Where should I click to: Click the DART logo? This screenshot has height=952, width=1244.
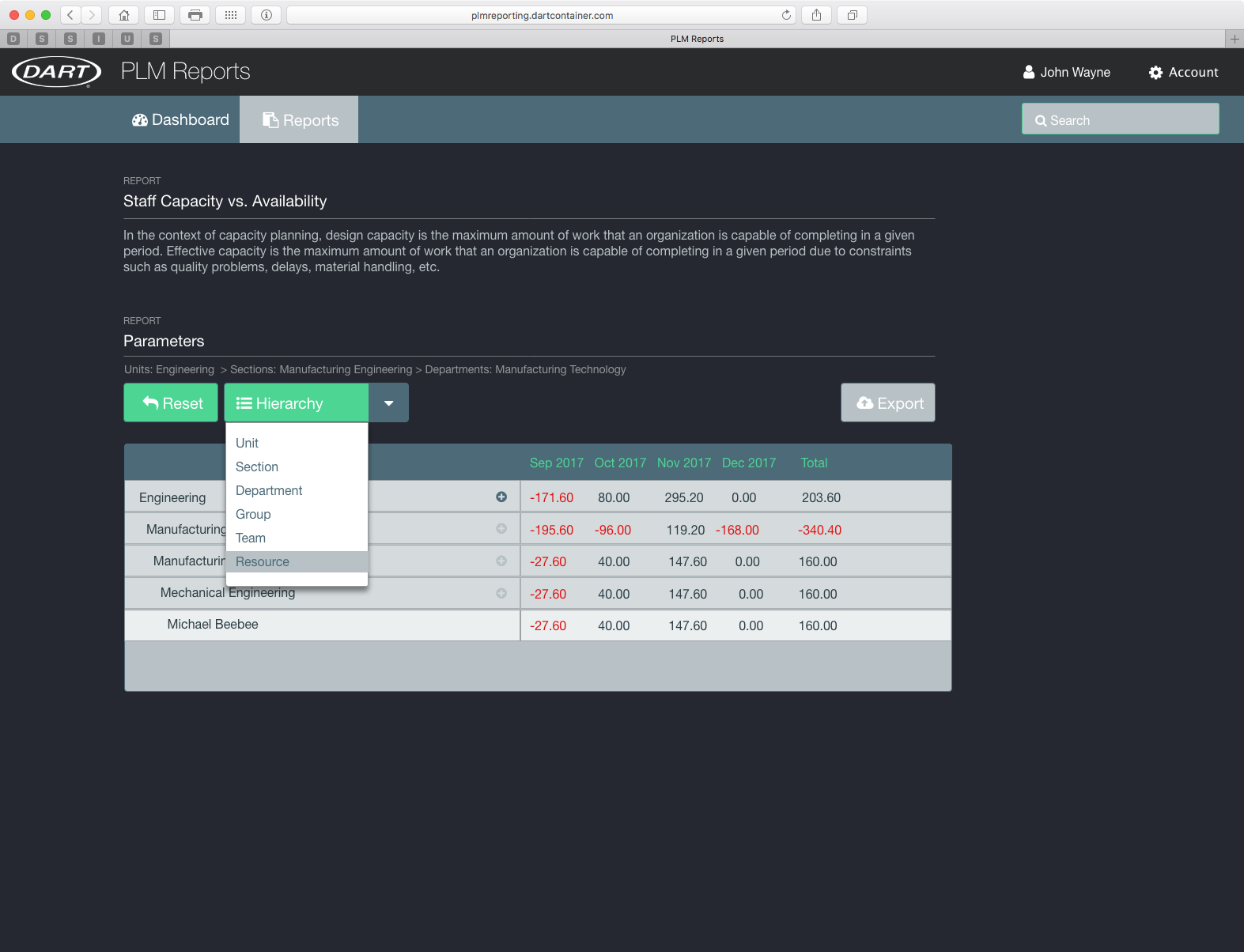pos(56,72)
